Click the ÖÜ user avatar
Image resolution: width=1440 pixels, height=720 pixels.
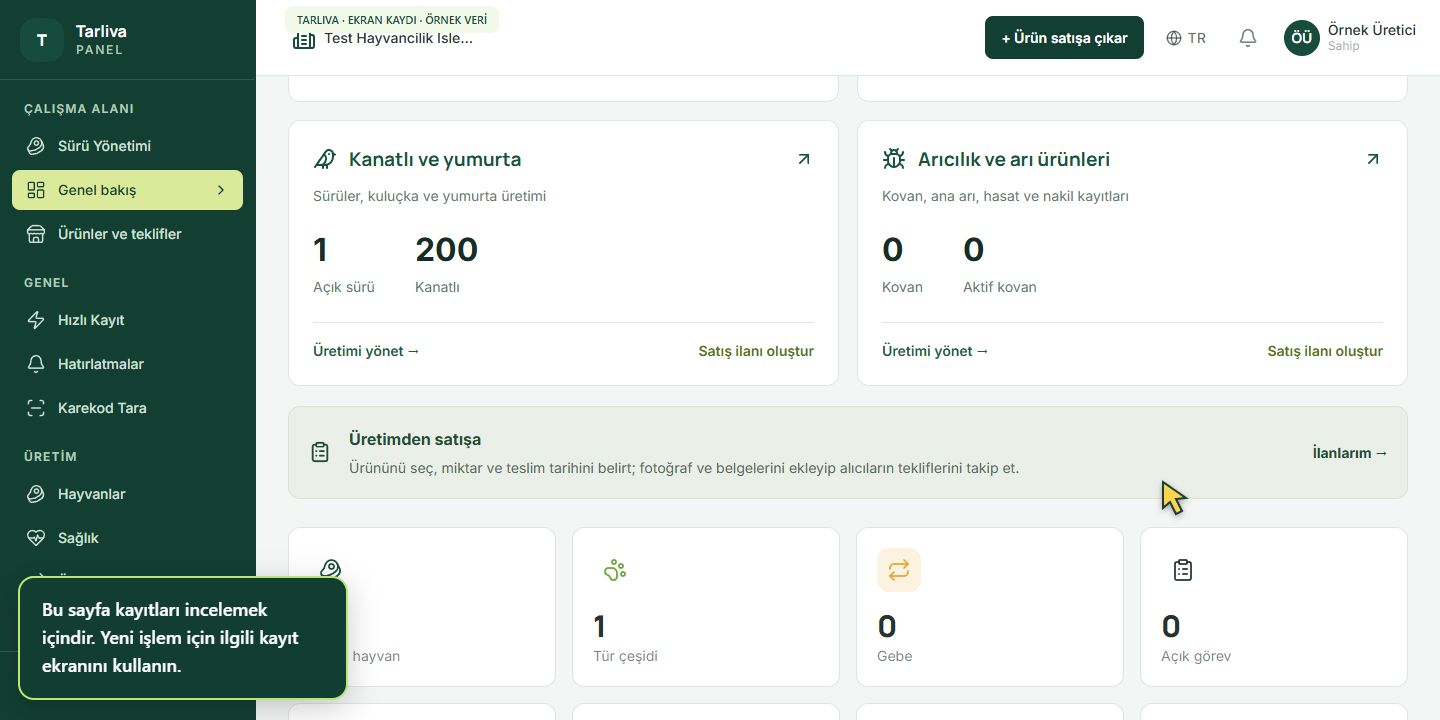click(1302, 38)
